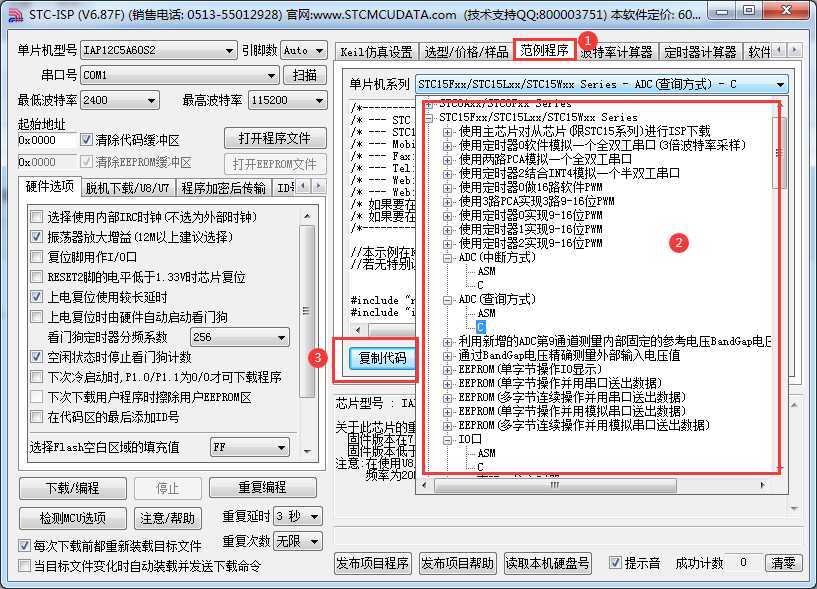This screenshot has height=589, width=817.
Task: Expand EEPROM(单字节操作IO显示) node
Action: [x=447, y=370]
